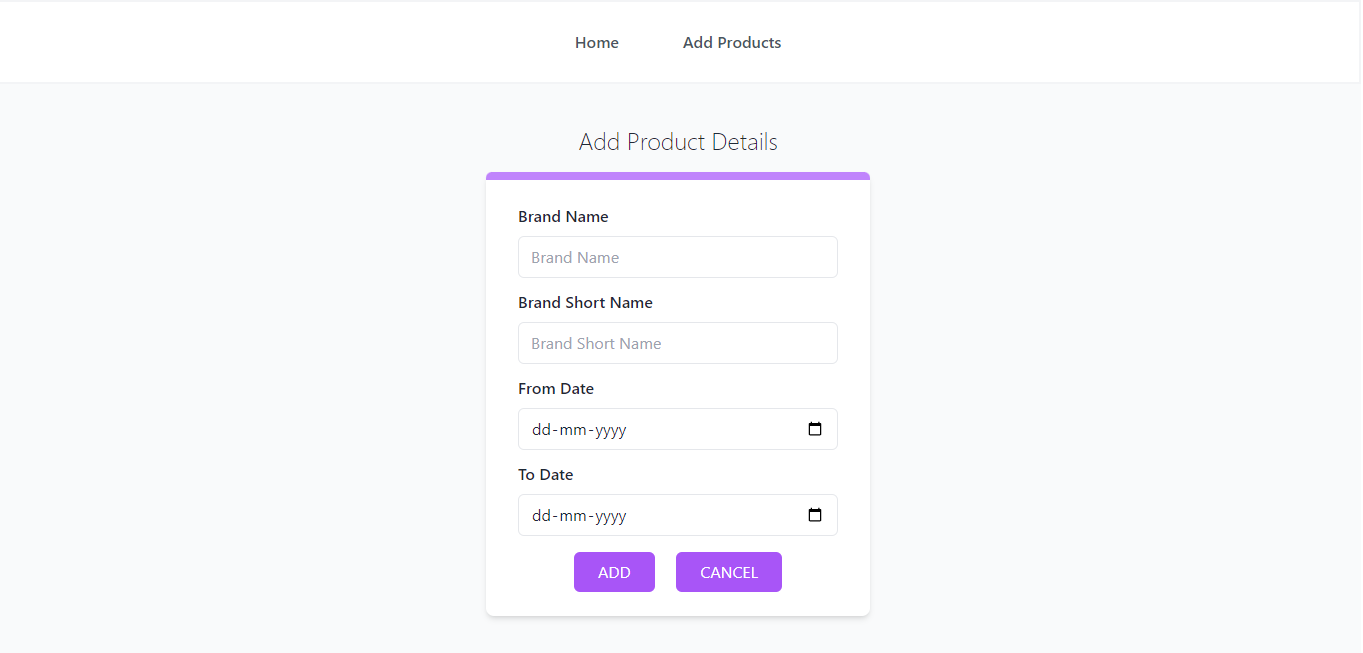The image size is (1363, 653).
Task: Navigate to the Home page
Action: [596, 42]
